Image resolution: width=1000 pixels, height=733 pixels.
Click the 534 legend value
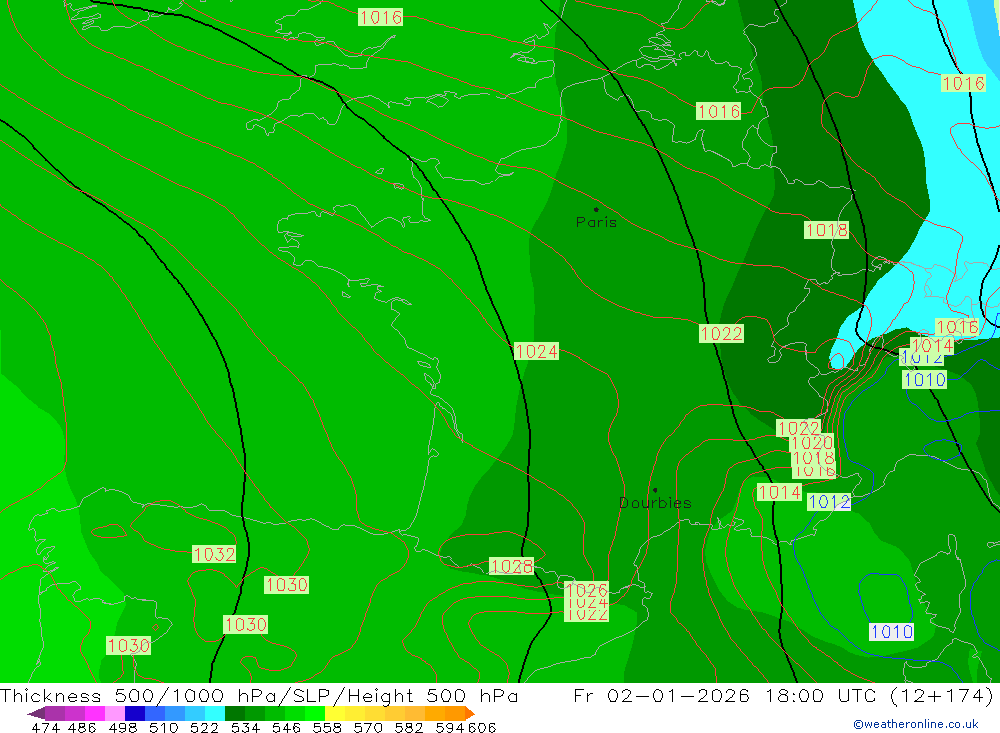click(x=246, y=728)
